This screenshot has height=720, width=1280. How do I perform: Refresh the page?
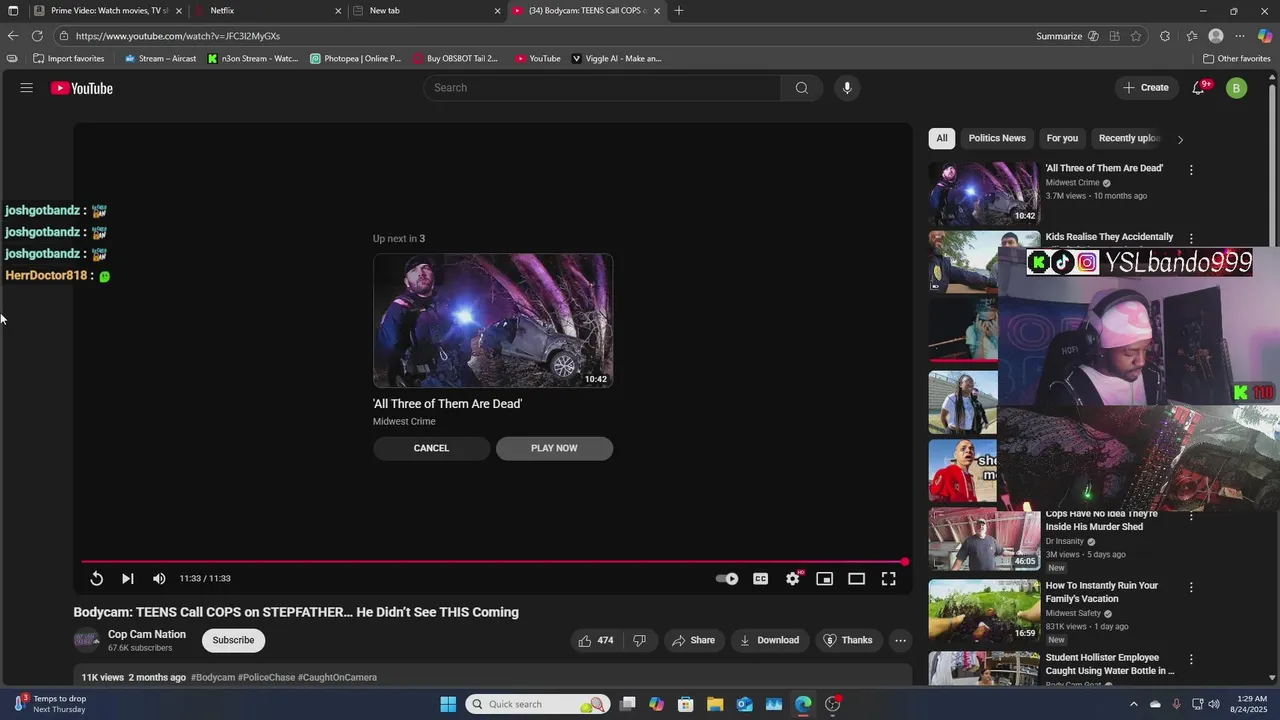click(x=37, y=36)
